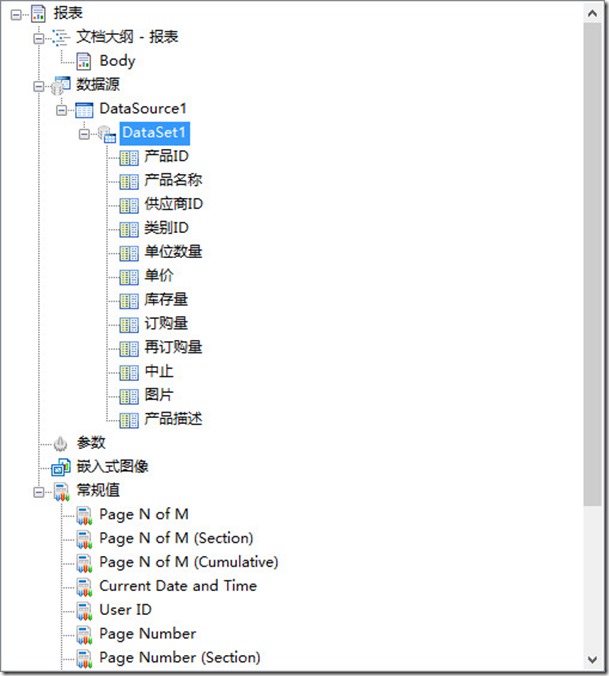Select the 报表 root label
Screen dimensions: 609x676
pyautogui.click(x=68, y=13)
